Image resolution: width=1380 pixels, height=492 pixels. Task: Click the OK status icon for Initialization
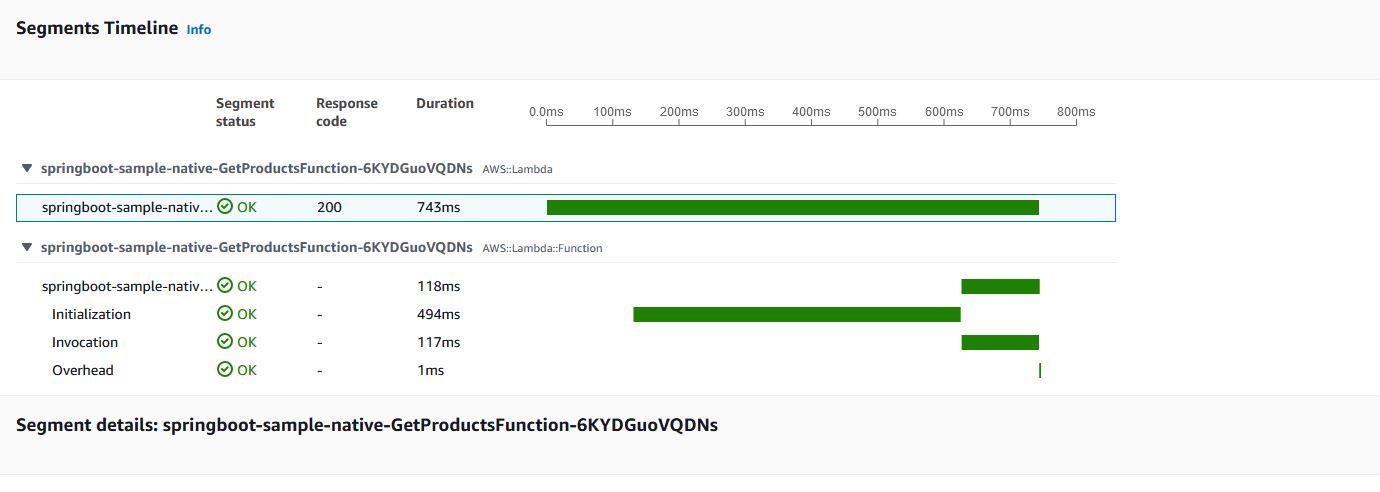pos(225,314)
